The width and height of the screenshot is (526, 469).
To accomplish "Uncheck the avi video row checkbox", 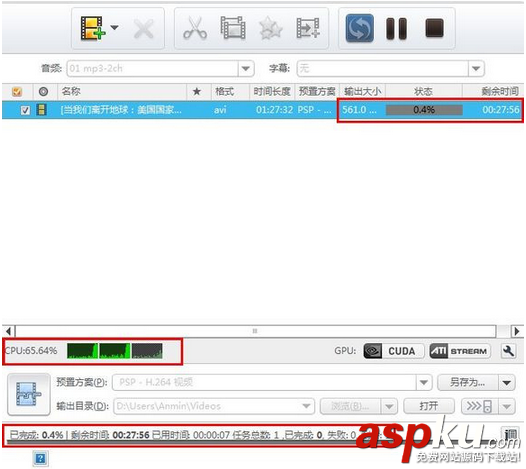I will tap(25, 110).
